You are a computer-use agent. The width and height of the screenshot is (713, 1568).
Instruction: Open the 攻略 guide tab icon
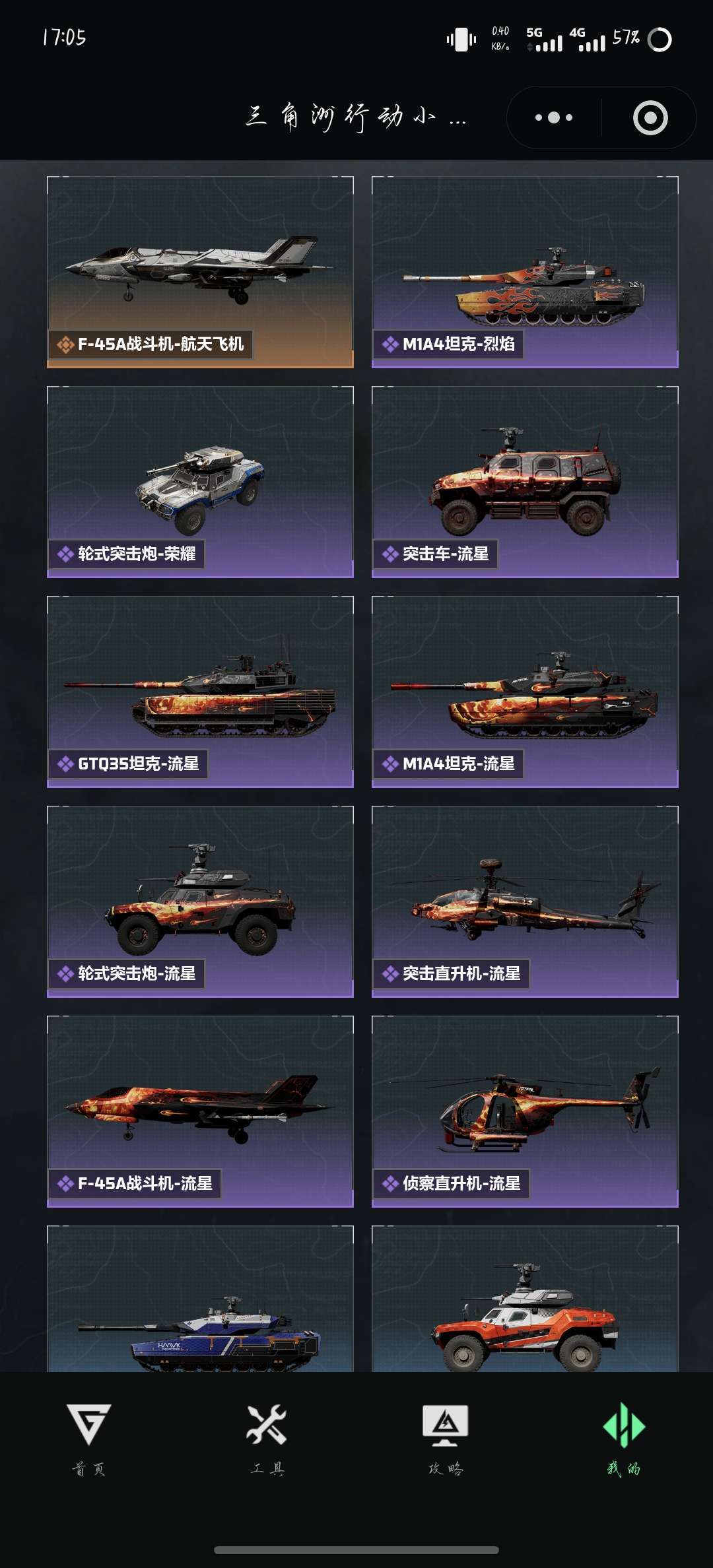click(446, 1424)
